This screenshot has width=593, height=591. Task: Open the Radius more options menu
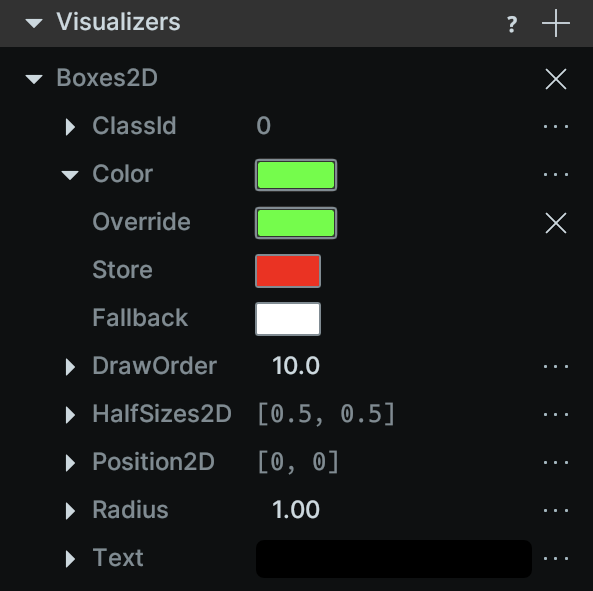(556, 510)
